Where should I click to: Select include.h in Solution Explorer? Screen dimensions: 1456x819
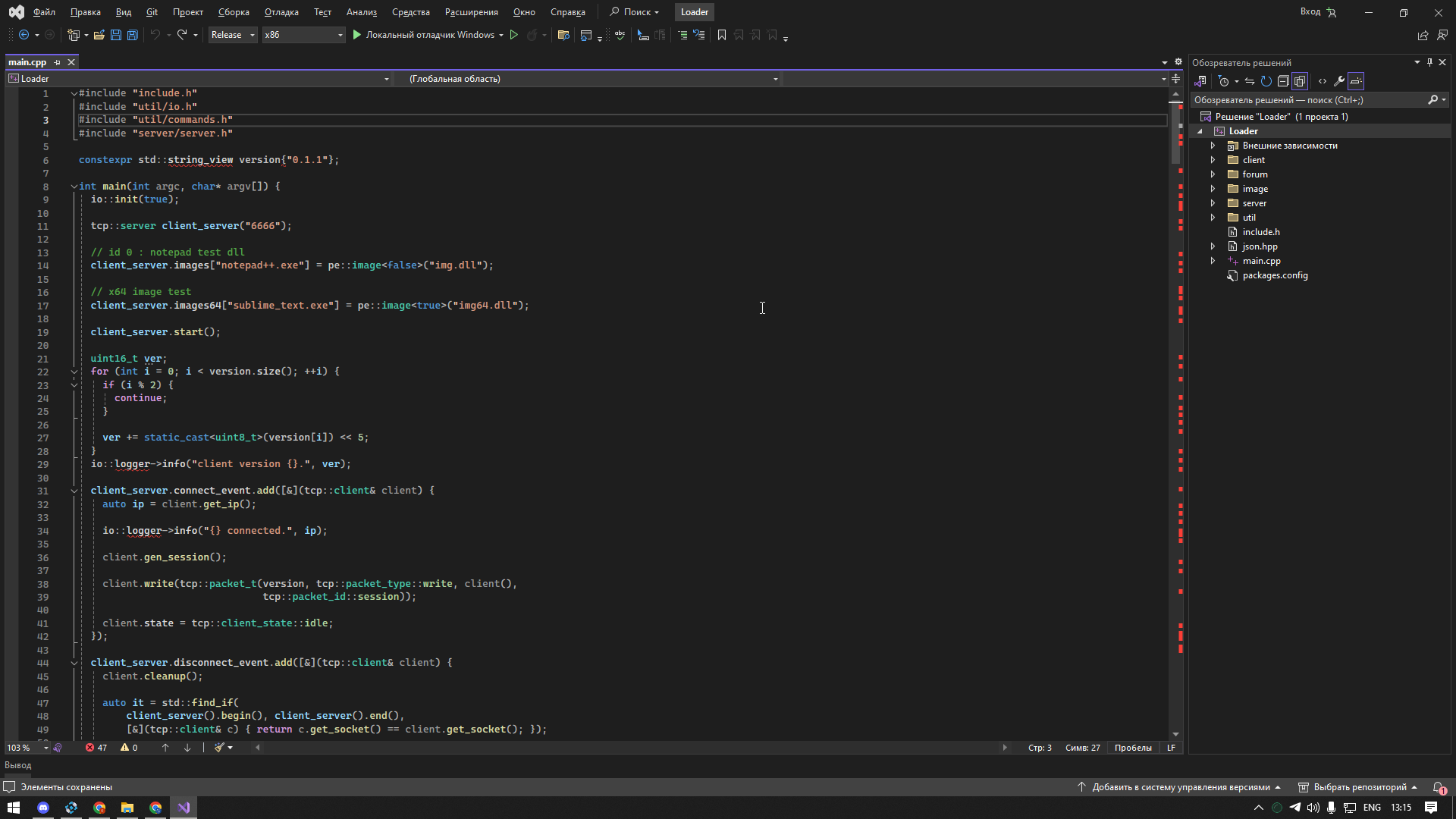1260,232
